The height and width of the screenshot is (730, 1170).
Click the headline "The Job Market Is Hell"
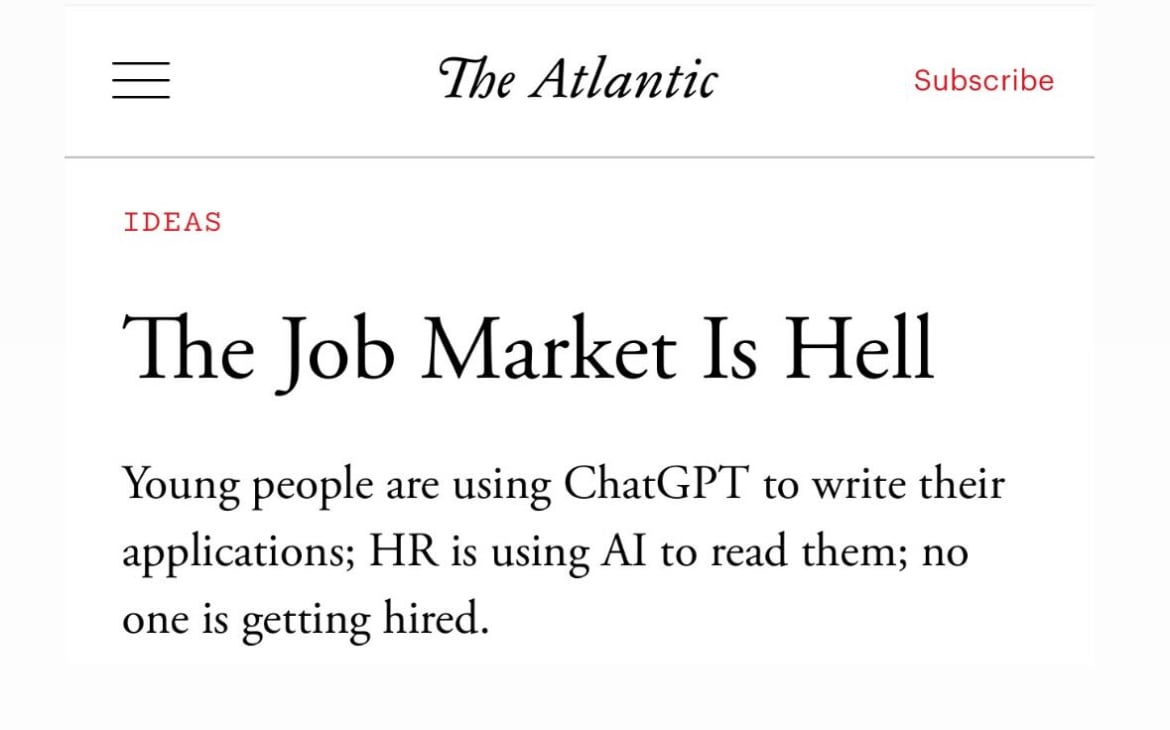pos(528,350)
